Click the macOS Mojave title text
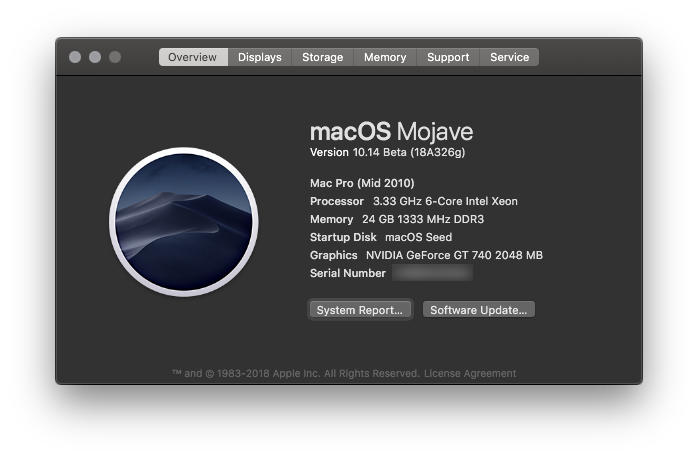The height and width of the screenshot is (458, 698). coord(391,132)
